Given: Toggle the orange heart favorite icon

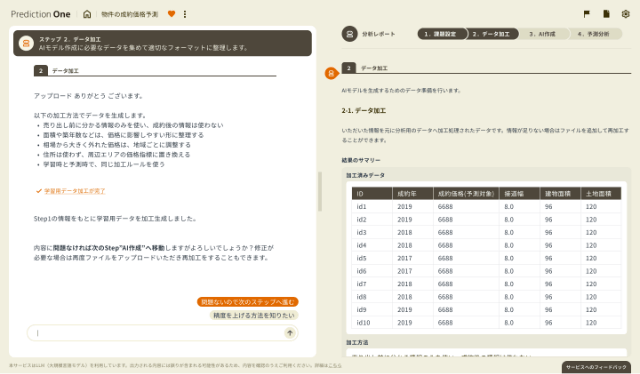Looking at the screenshot, I should [x=171, y=14].
